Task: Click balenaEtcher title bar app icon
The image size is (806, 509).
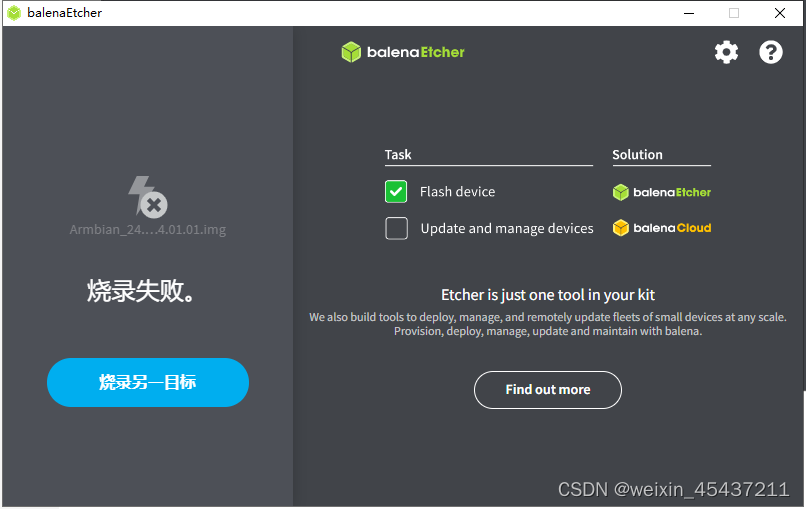Action: 14,13
